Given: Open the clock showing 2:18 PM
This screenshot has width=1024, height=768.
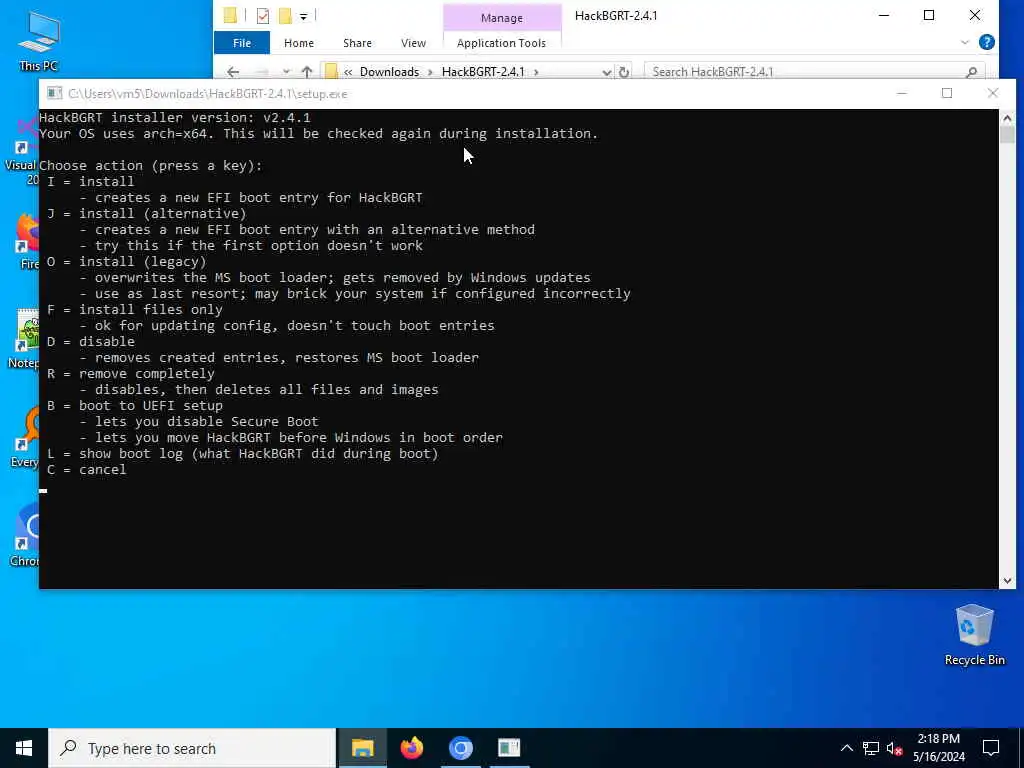Looking at the screenshot, I should click(938, 748).
